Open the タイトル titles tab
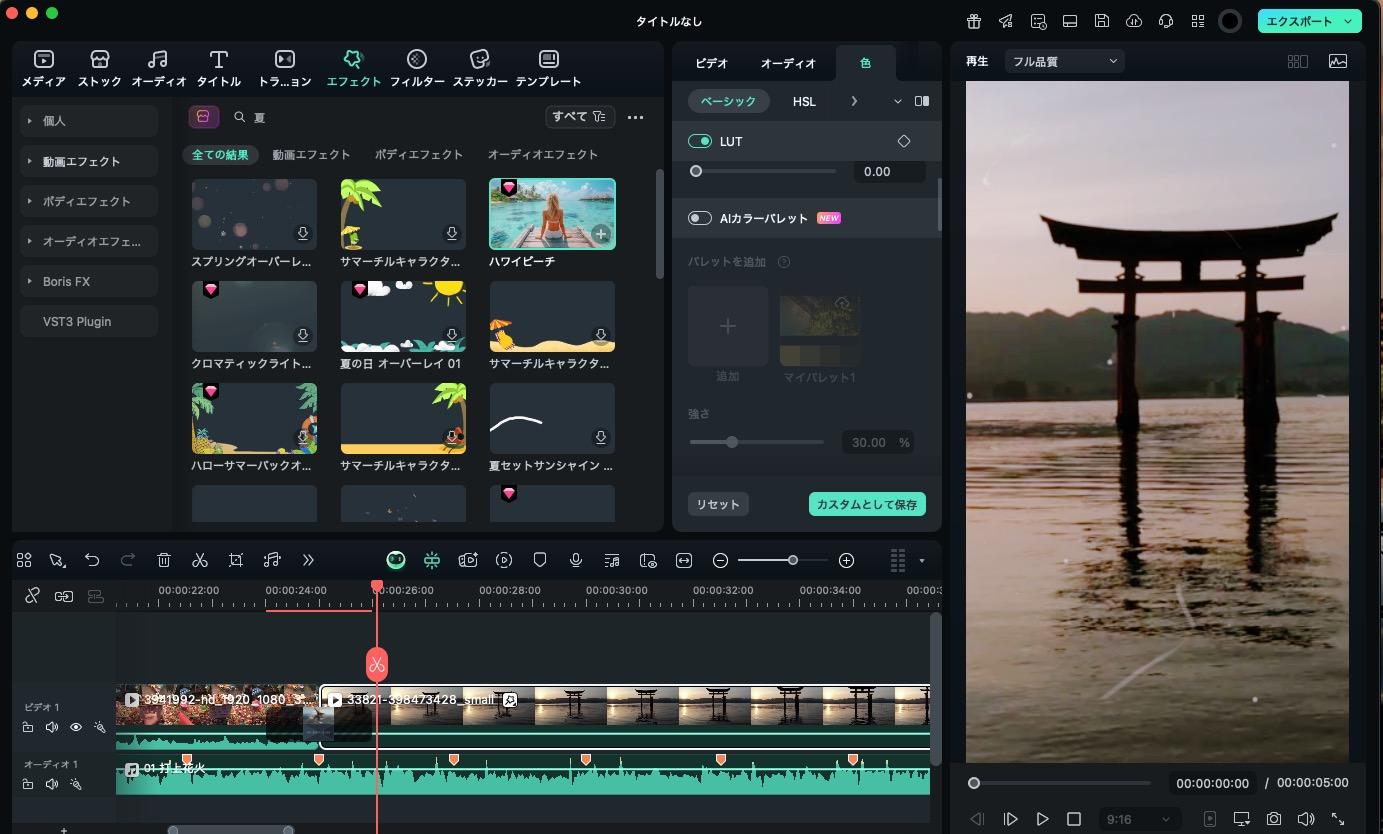This screenshot has height=834, width=1383. [x=218, y=69]
